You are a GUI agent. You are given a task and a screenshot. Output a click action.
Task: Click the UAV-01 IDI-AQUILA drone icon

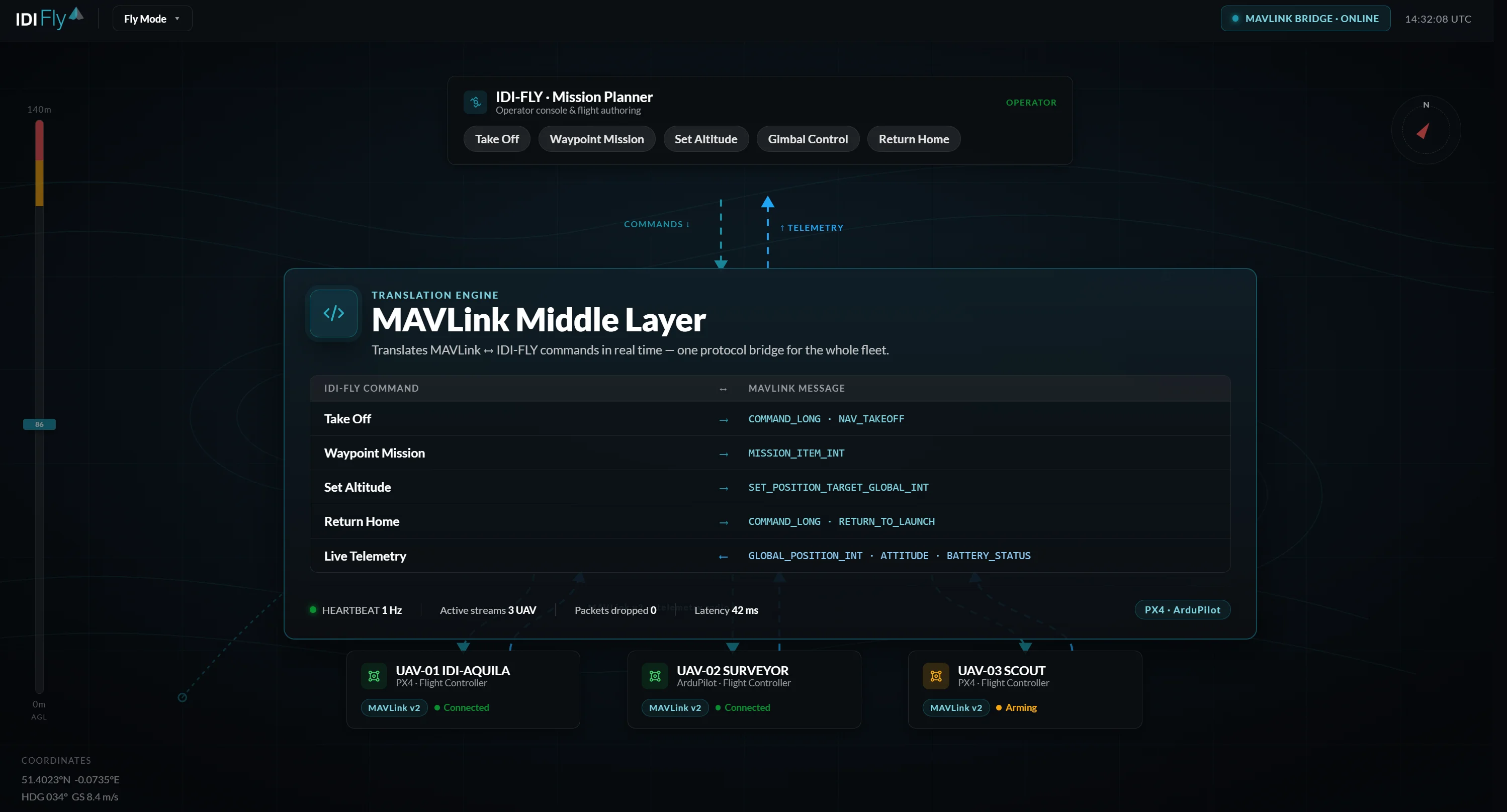click(x=374, y=676)
